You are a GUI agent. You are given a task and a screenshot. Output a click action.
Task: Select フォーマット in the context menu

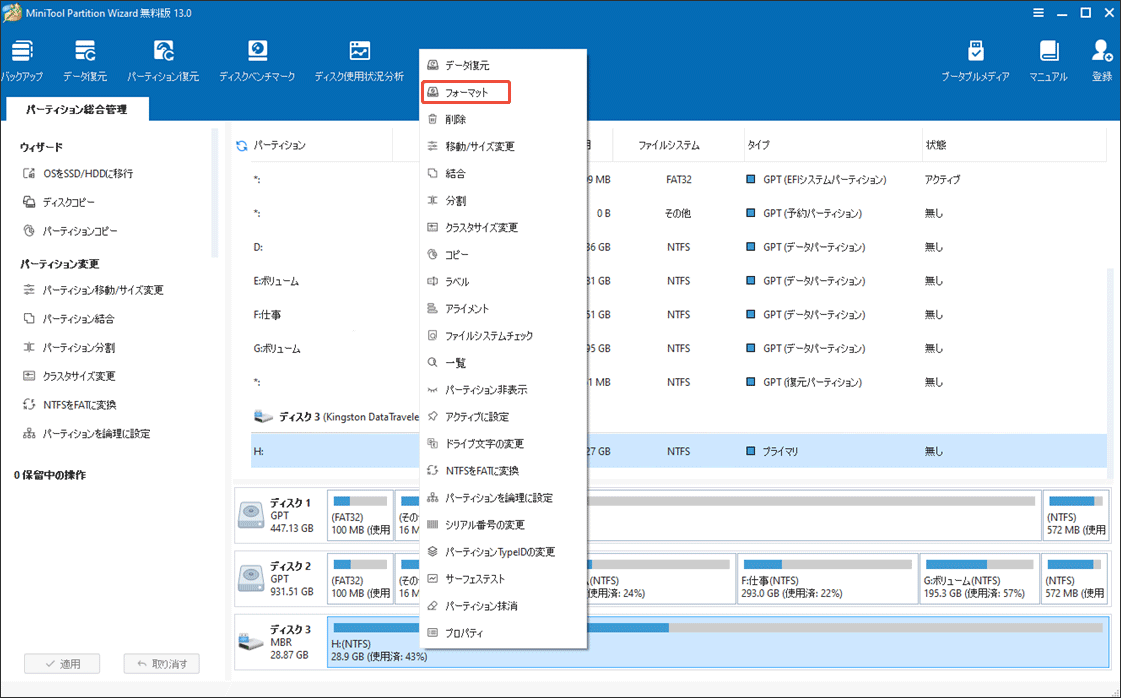click(x=466, y=92)
